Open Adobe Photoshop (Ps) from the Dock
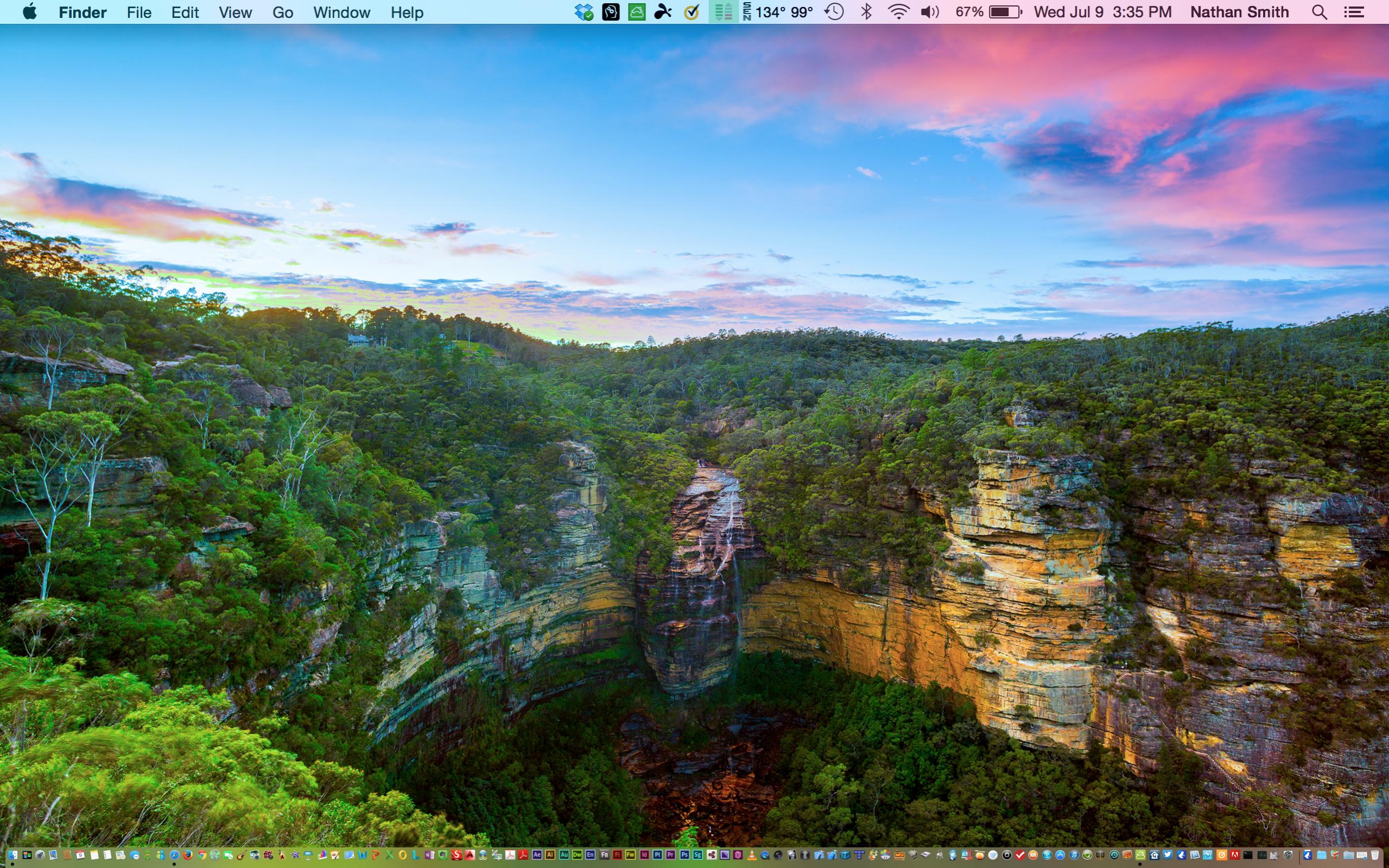 pyautogui.click(x=685, y=855)
